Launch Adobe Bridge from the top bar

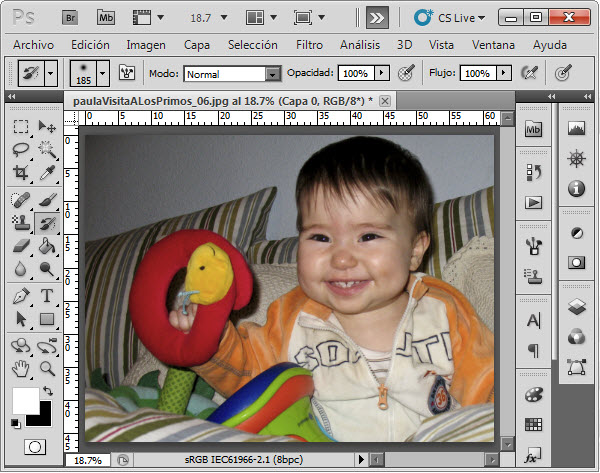pos(70,18)
